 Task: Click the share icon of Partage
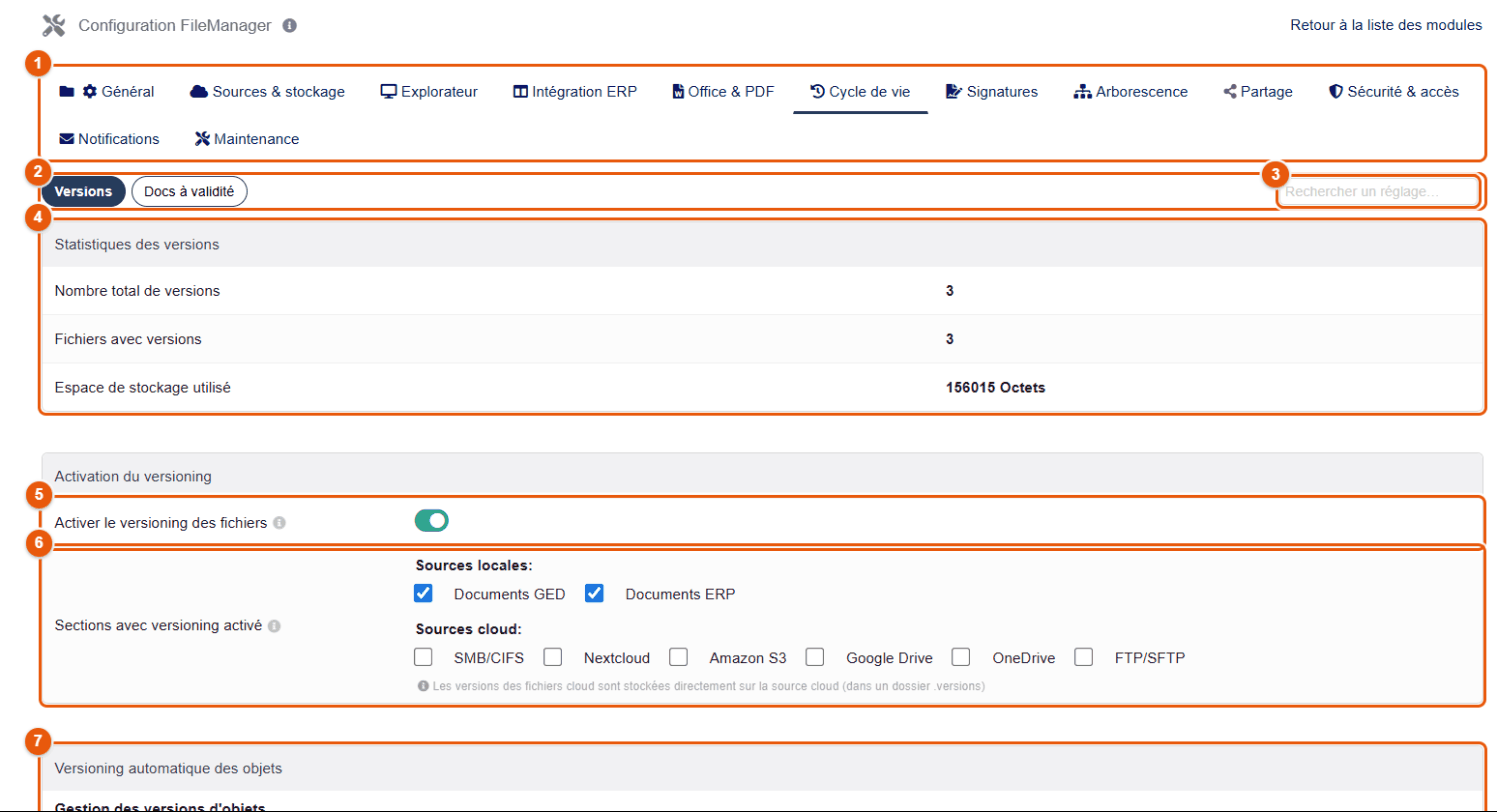tap(1230, 92)
